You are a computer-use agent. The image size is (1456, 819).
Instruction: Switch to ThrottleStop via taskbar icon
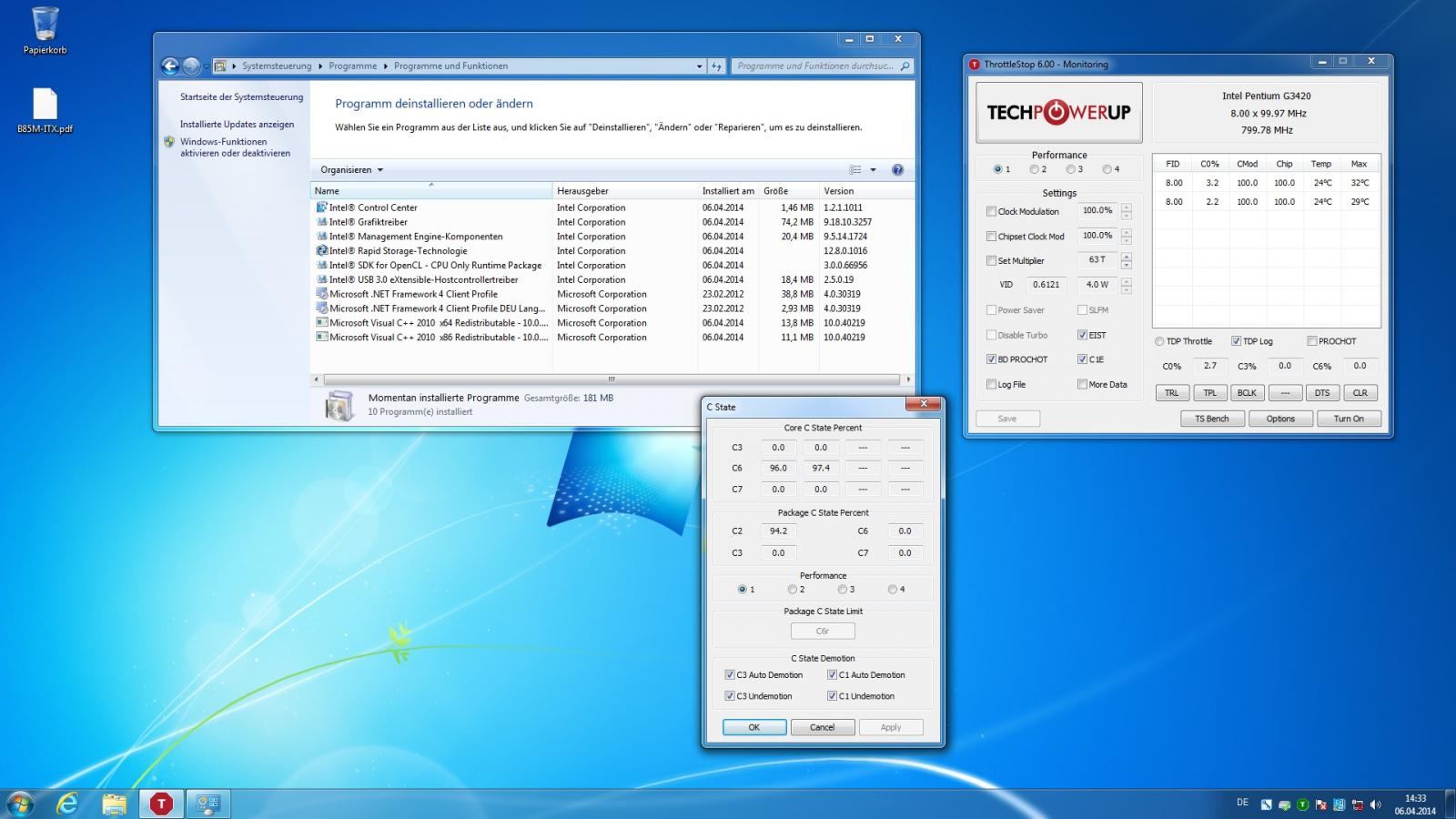point(161,804)
